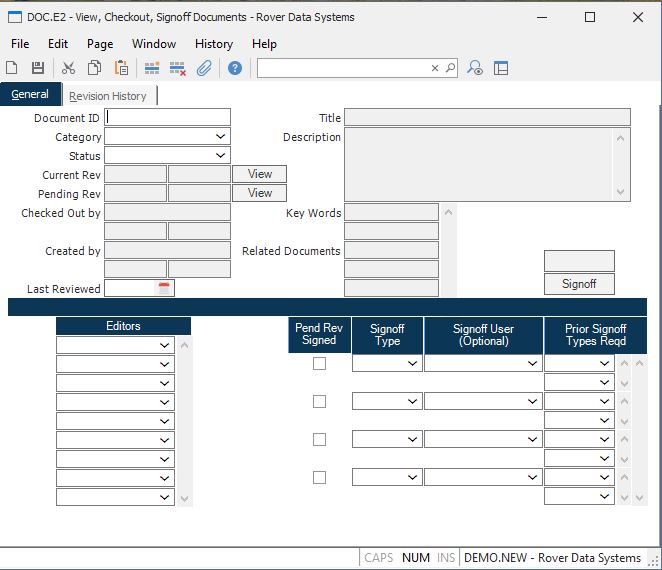Click View button beside Current Rev

260,174
